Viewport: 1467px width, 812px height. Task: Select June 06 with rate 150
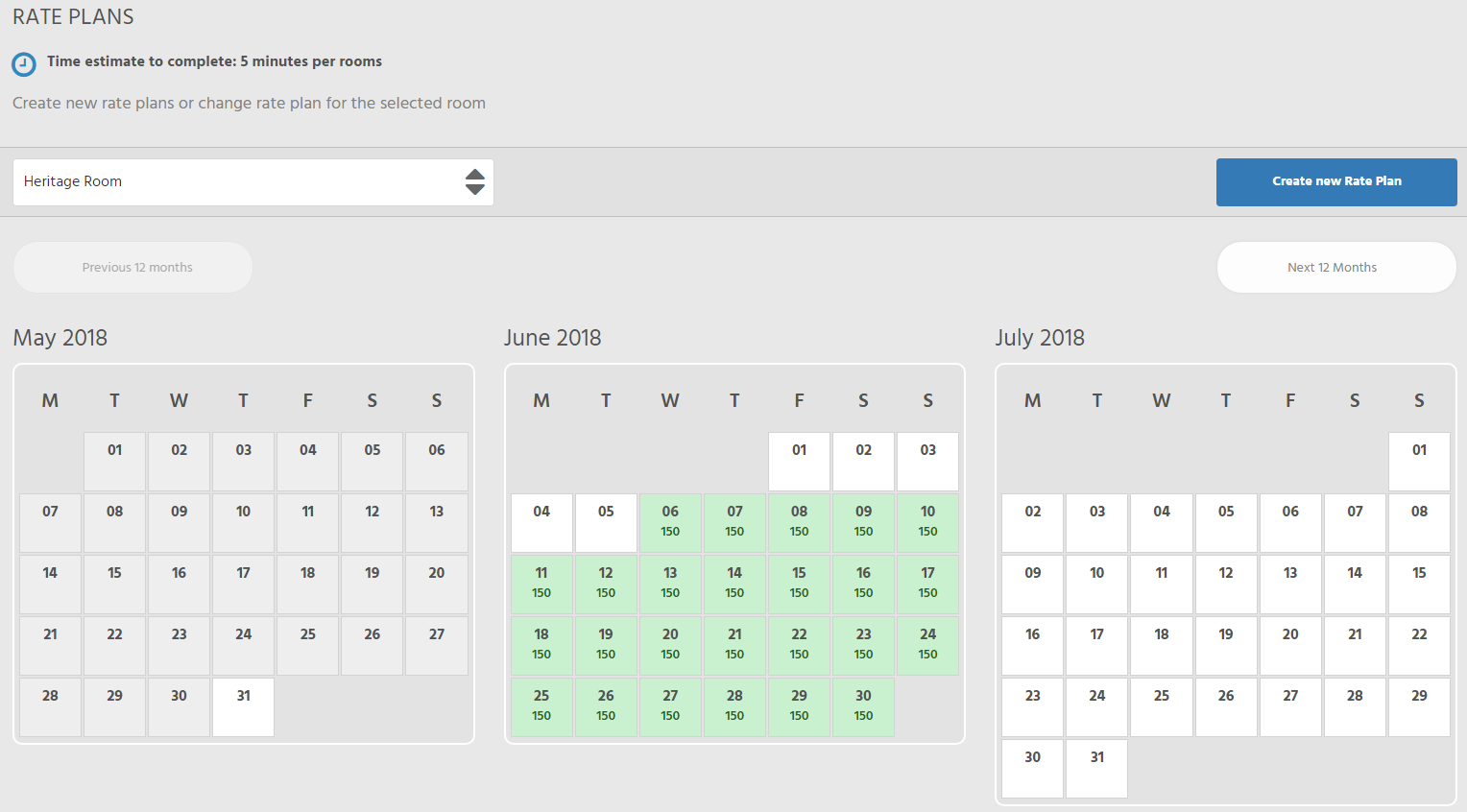coord(671,523)
